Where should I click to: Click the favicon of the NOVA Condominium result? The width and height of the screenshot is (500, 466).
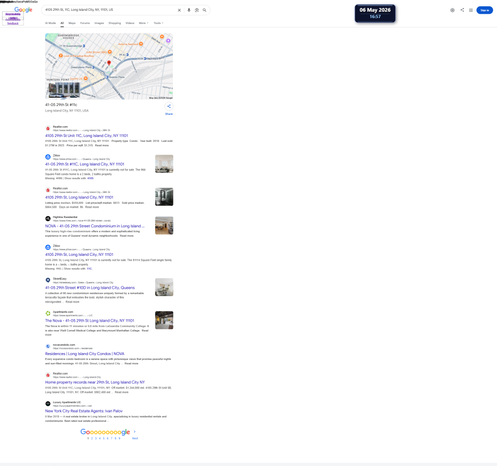click(48, 219)
